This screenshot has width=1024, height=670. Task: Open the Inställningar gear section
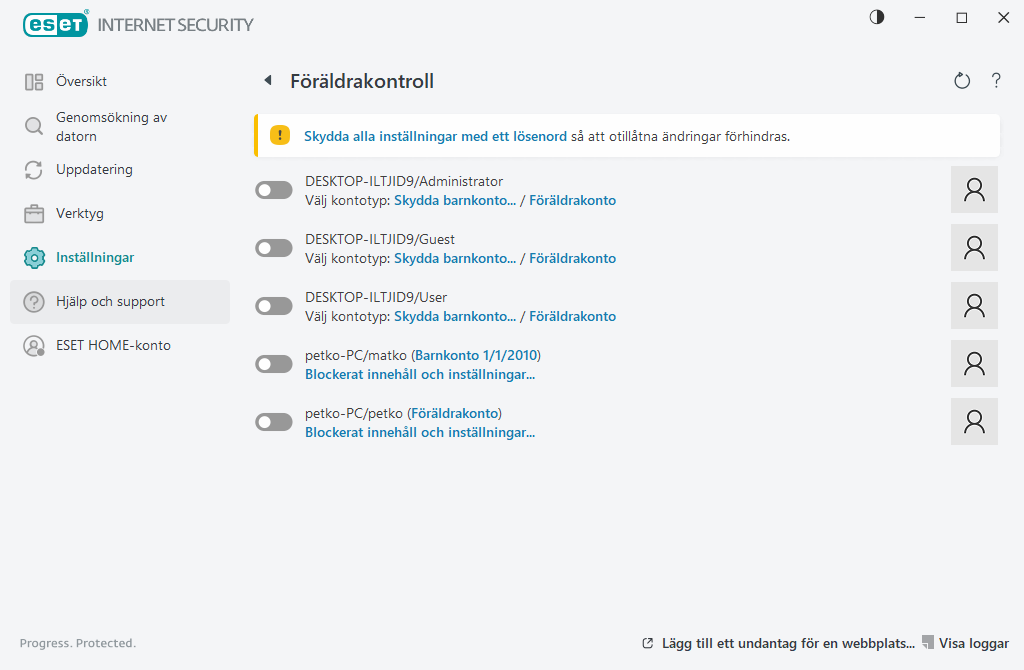click(94, 257)
